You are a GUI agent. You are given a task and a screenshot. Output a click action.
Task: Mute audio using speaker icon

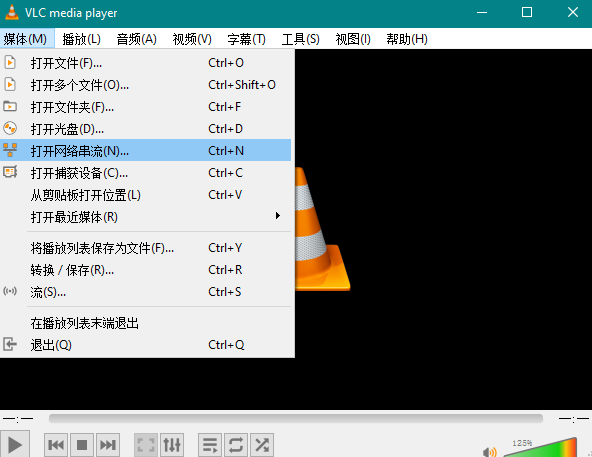[x=489, y=452]
